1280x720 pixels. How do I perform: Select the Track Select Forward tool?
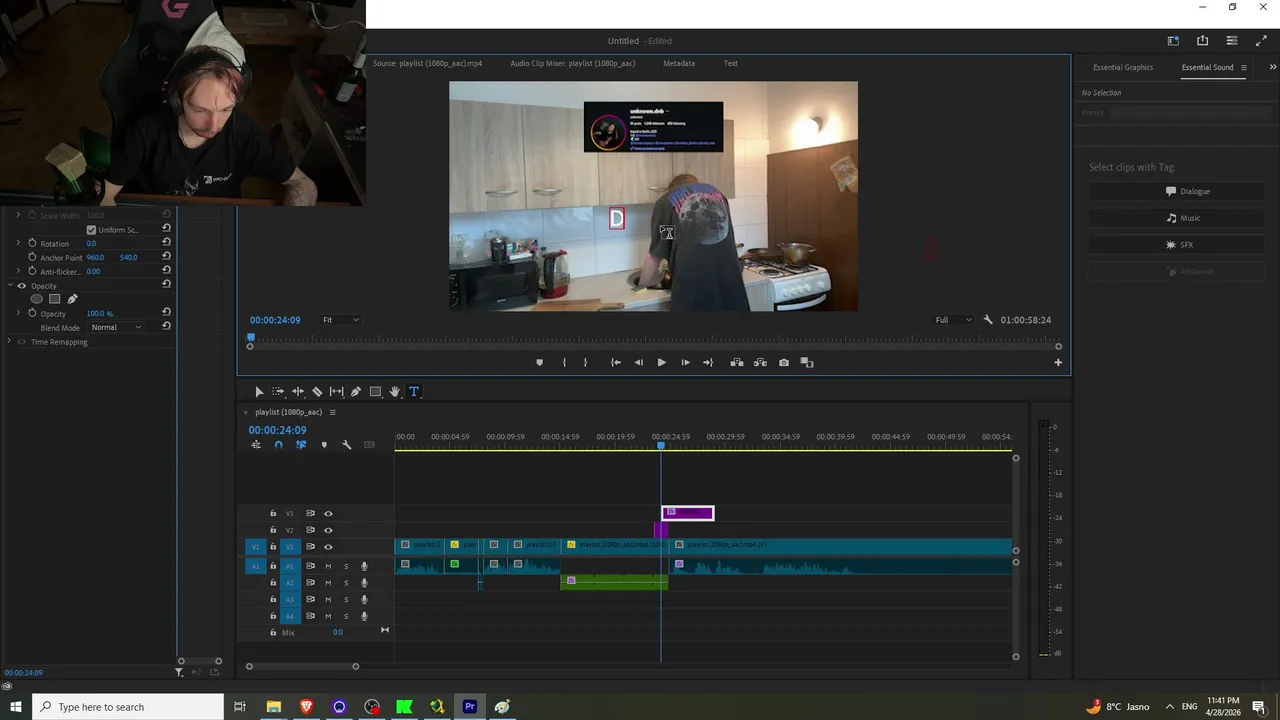(278, 392)
